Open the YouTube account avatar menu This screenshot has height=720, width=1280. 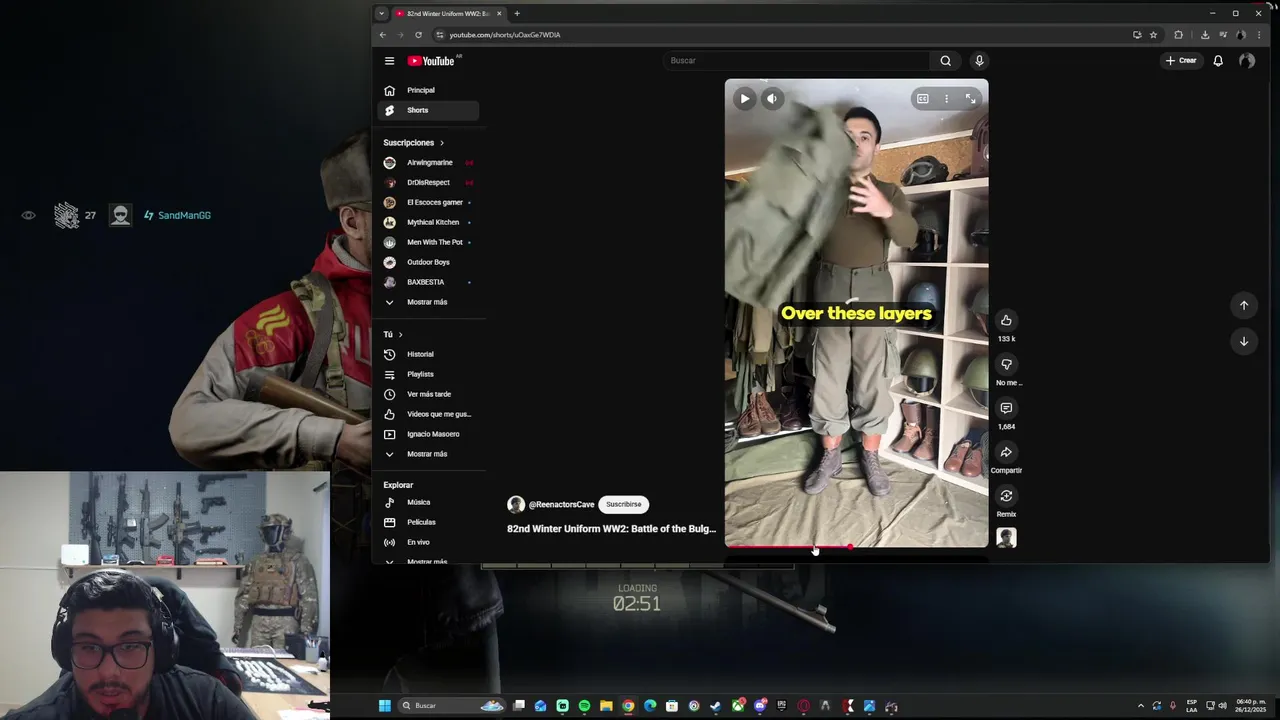[1247, 61]
